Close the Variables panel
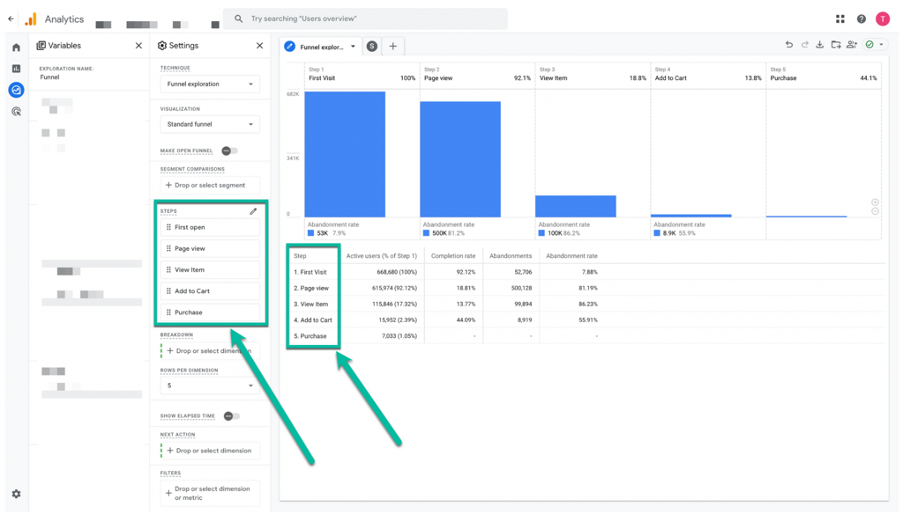Image resolution: width=904 pixels, height=514 pixels. click(x=138, y=46)
